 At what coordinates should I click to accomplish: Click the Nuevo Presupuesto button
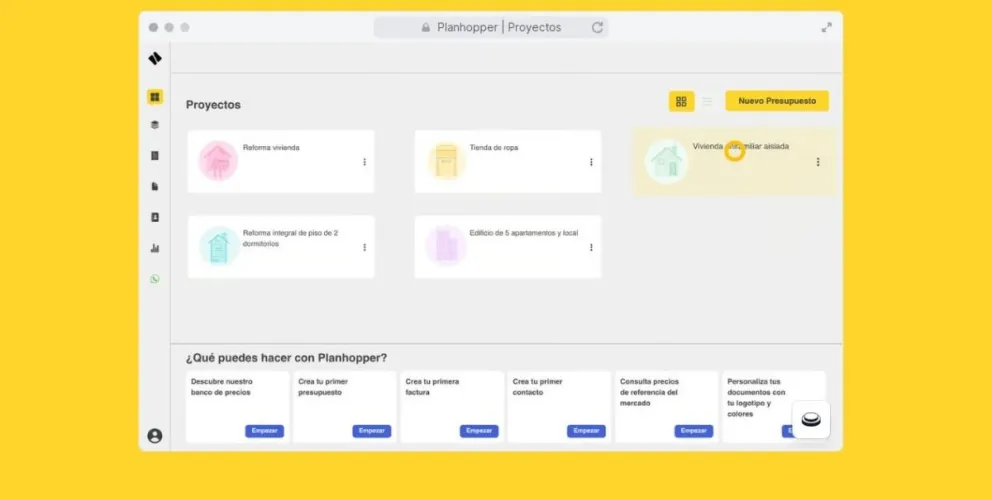(777, 101)
